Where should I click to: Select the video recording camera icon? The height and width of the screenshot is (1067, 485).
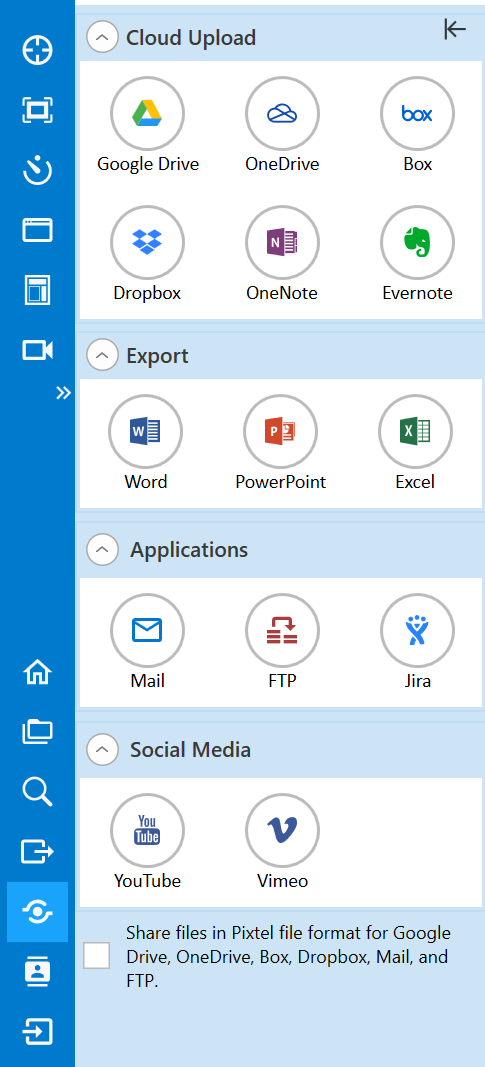37,350
